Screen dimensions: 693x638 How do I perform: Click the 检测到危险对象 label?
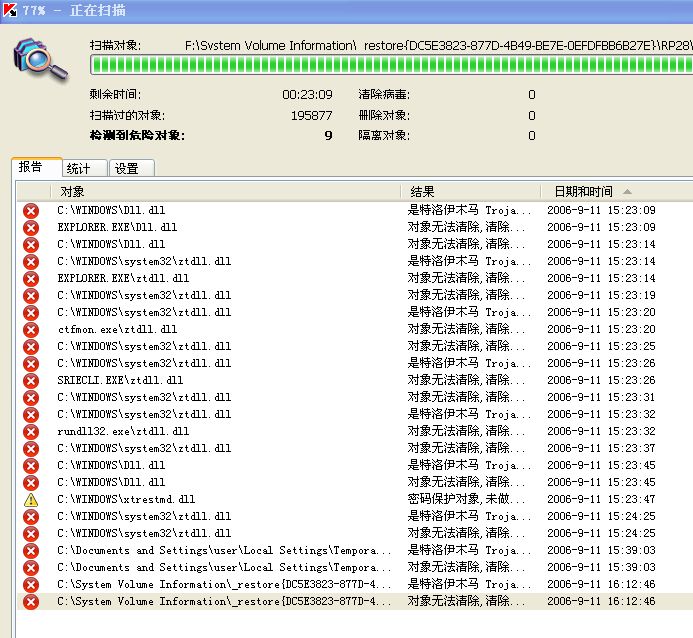[137, 136]
